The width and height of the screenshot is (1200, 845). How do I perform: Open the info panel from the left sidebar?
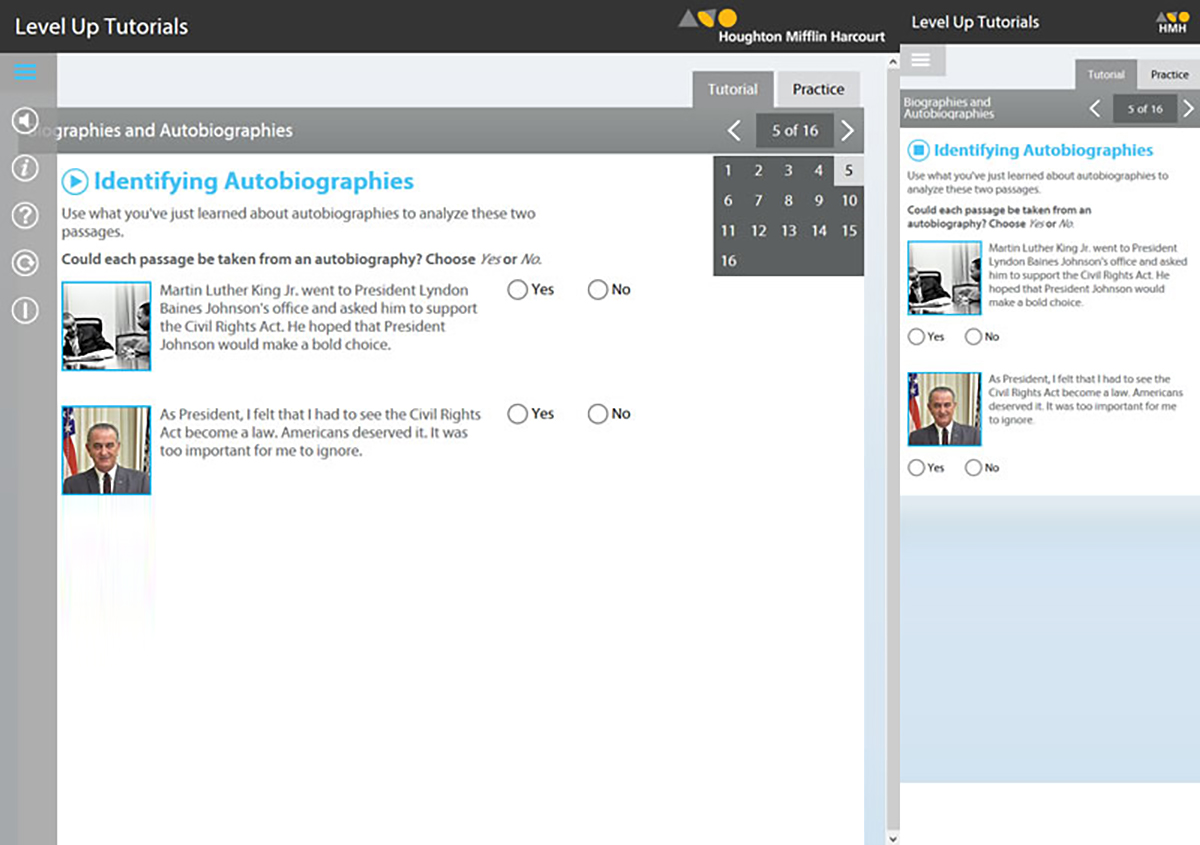point(26,168)
